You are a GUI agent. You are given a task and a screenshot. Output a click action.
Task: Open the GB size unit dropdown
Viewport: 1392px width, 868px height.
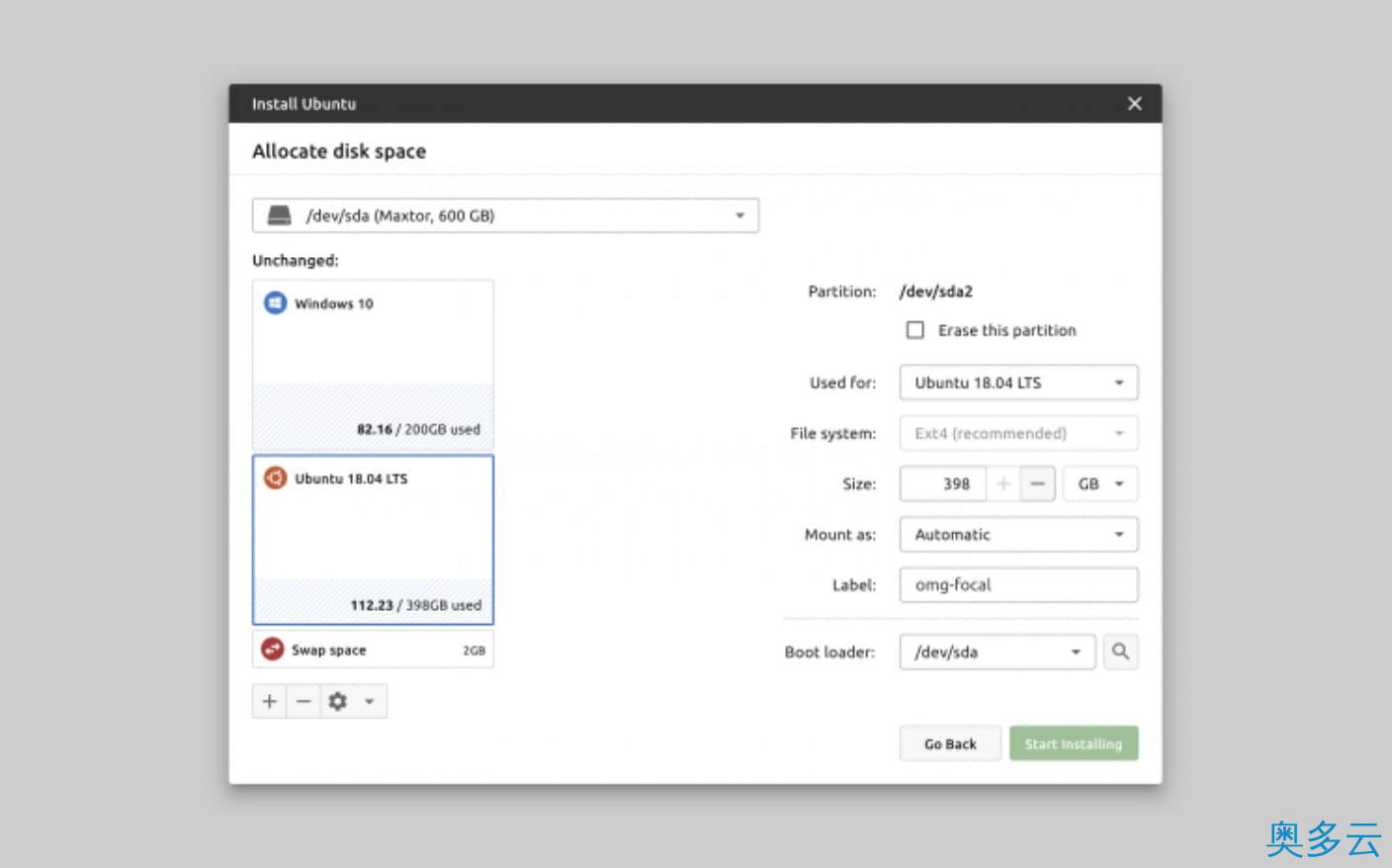1100,483
